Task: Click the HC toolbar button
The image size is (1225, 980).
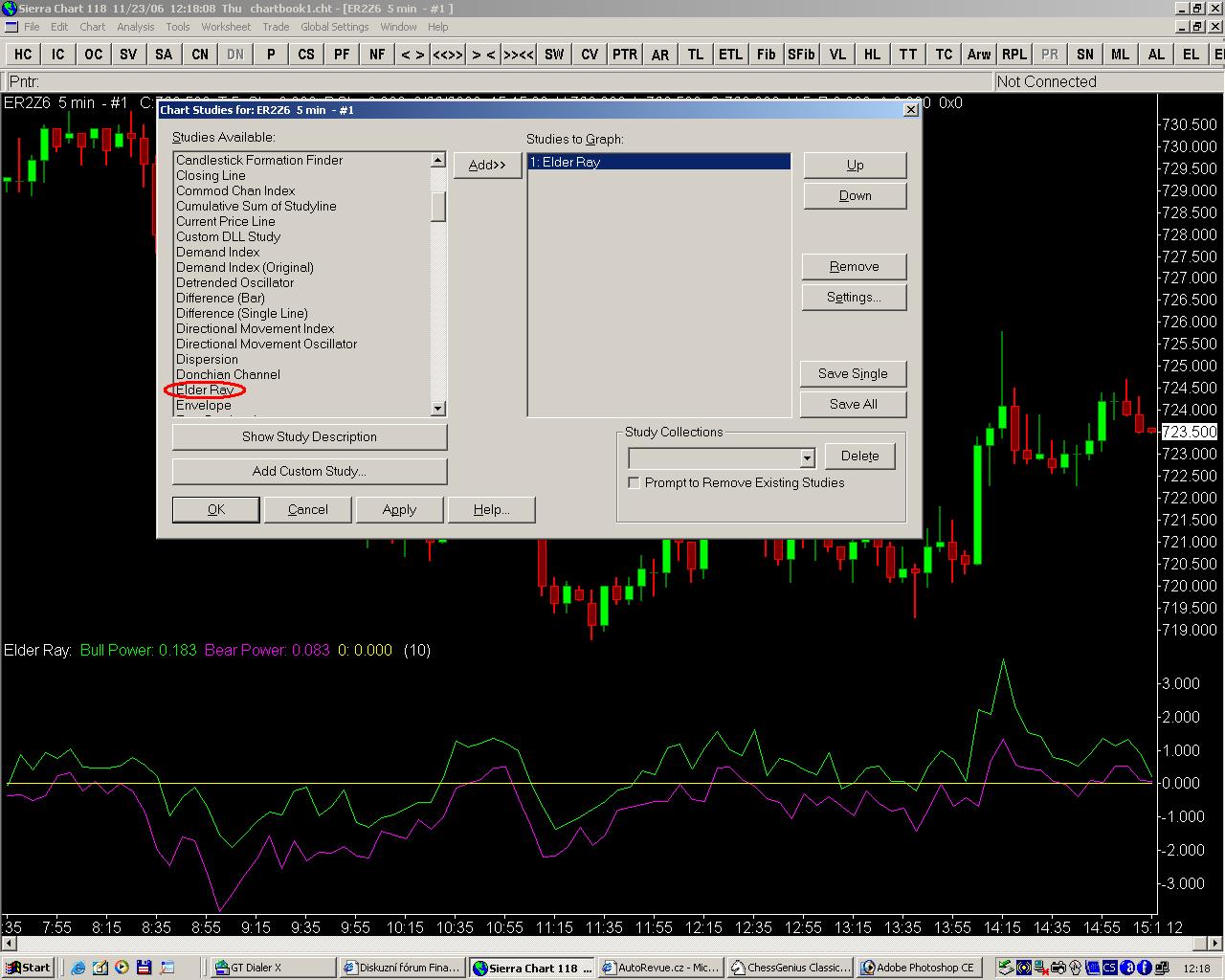Action: click(x=23, y=55)
